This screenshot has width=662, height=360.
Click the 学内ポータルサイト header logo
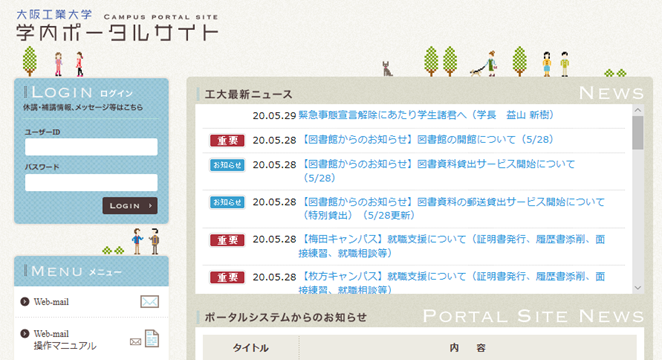117,26
